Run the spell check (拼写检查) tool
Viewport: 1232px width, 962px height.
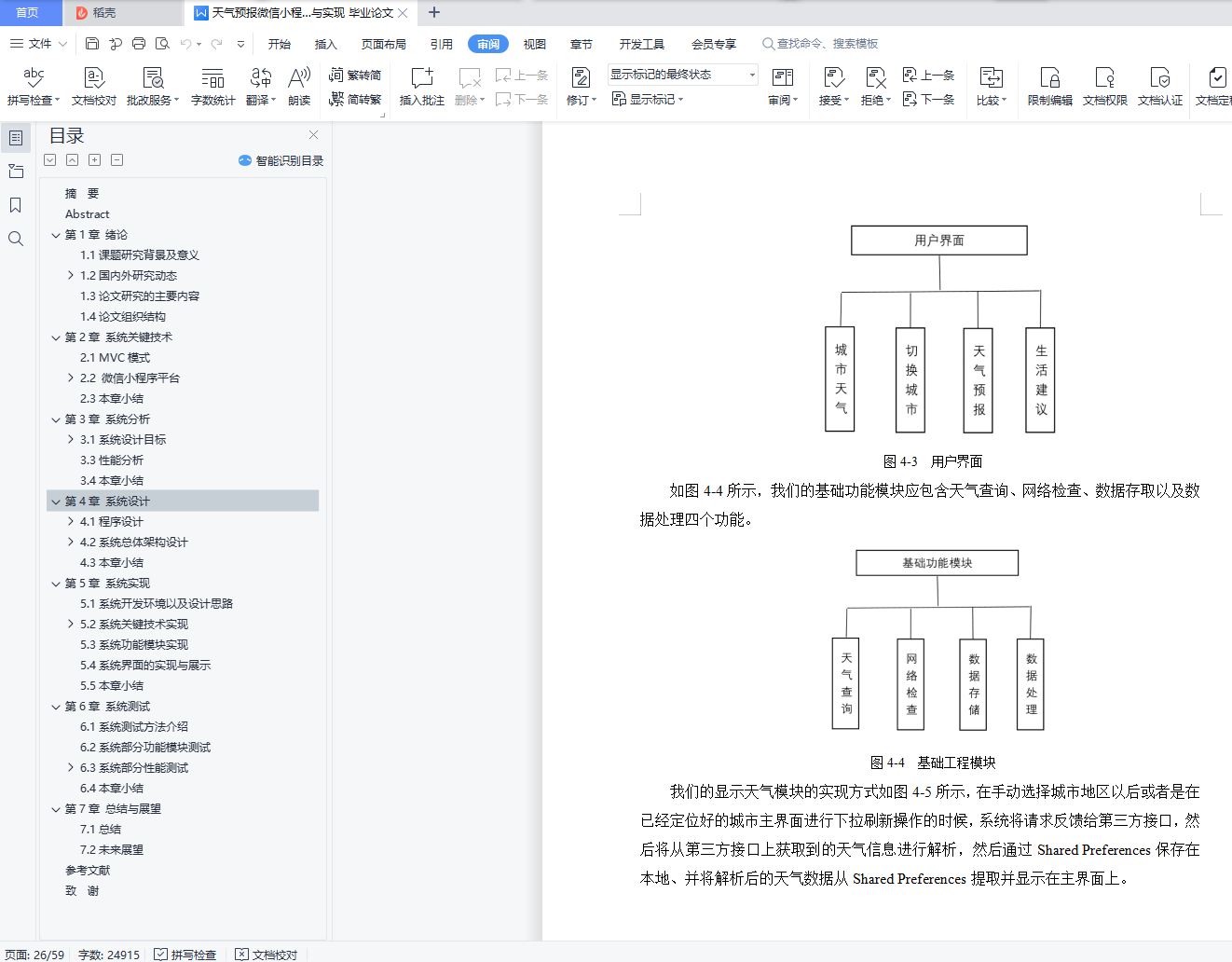pyautogui.click(x=34, y=86)
